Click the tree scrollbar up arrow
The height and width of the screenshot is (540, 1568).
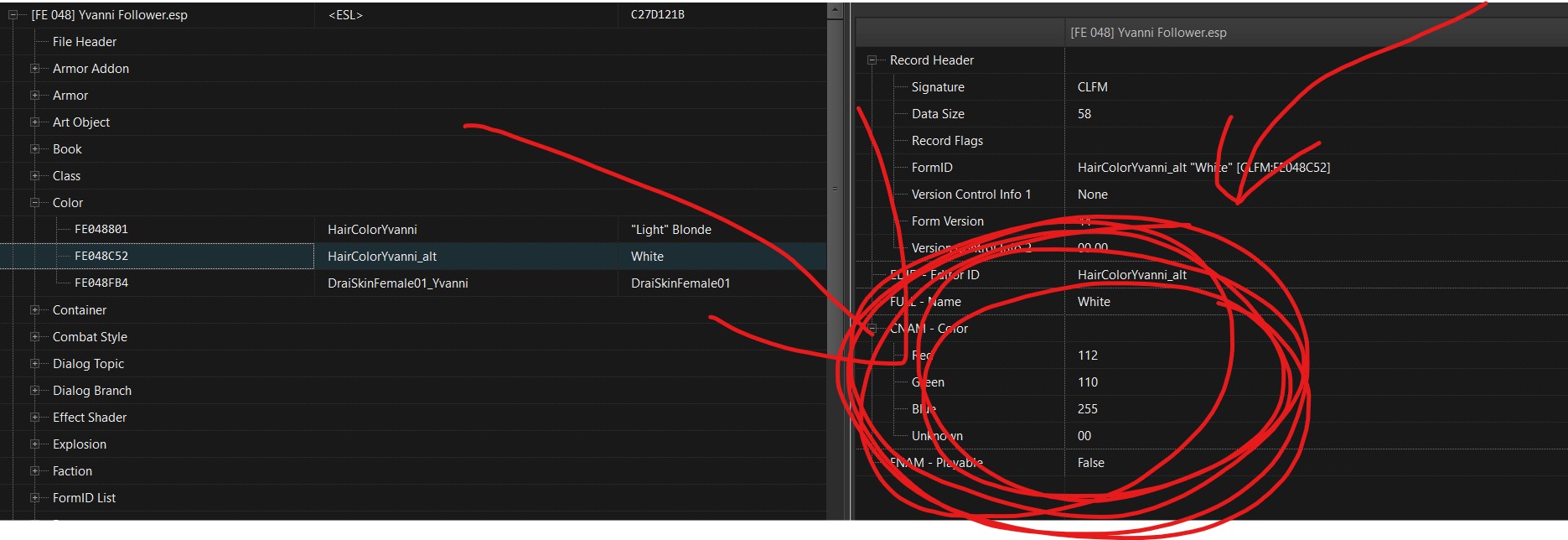tap(835, 11)
